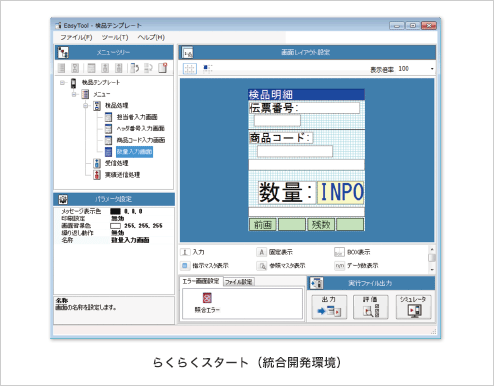
Task: Click the input box below 伝票番号:
Action: click(x=277, y=121)
